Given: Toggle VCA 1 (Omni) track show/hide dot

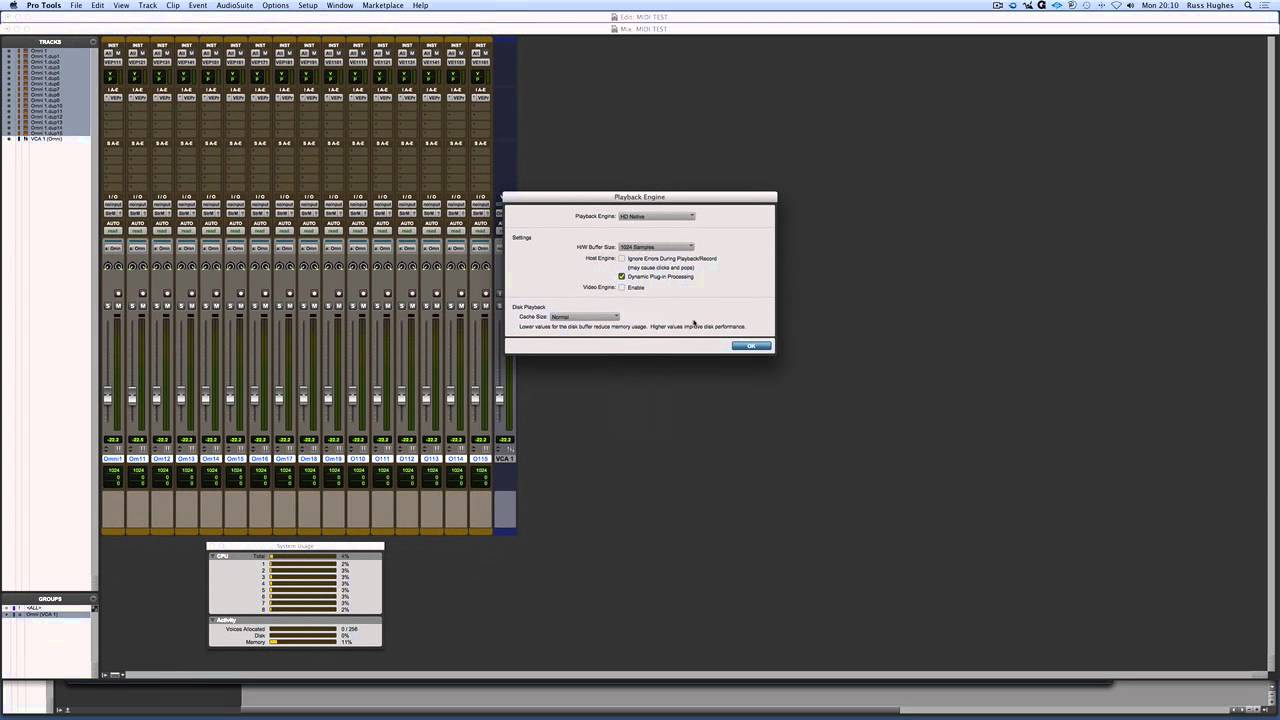Looking at the screenshot, I should 9,139.
